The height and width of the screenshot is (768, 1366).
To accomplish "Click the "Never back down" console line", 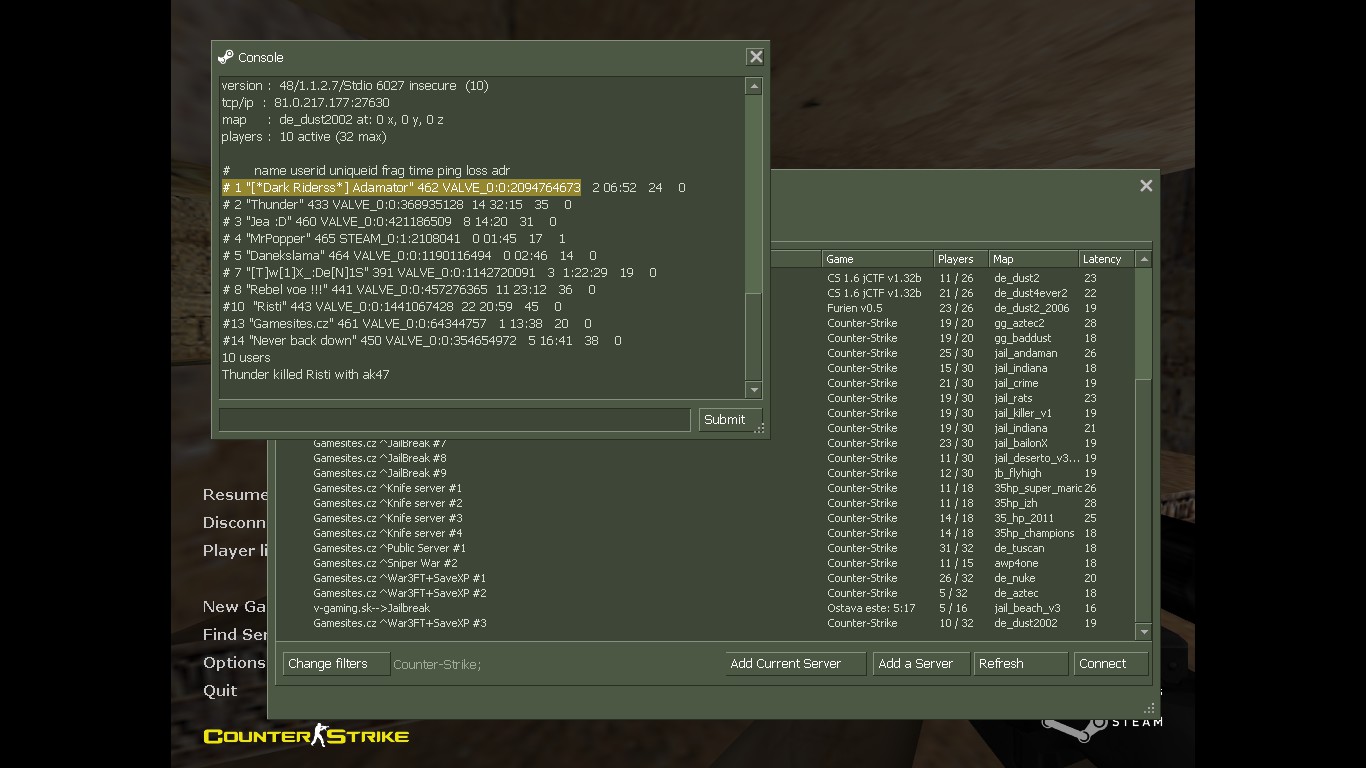I will tap(421, 340).
